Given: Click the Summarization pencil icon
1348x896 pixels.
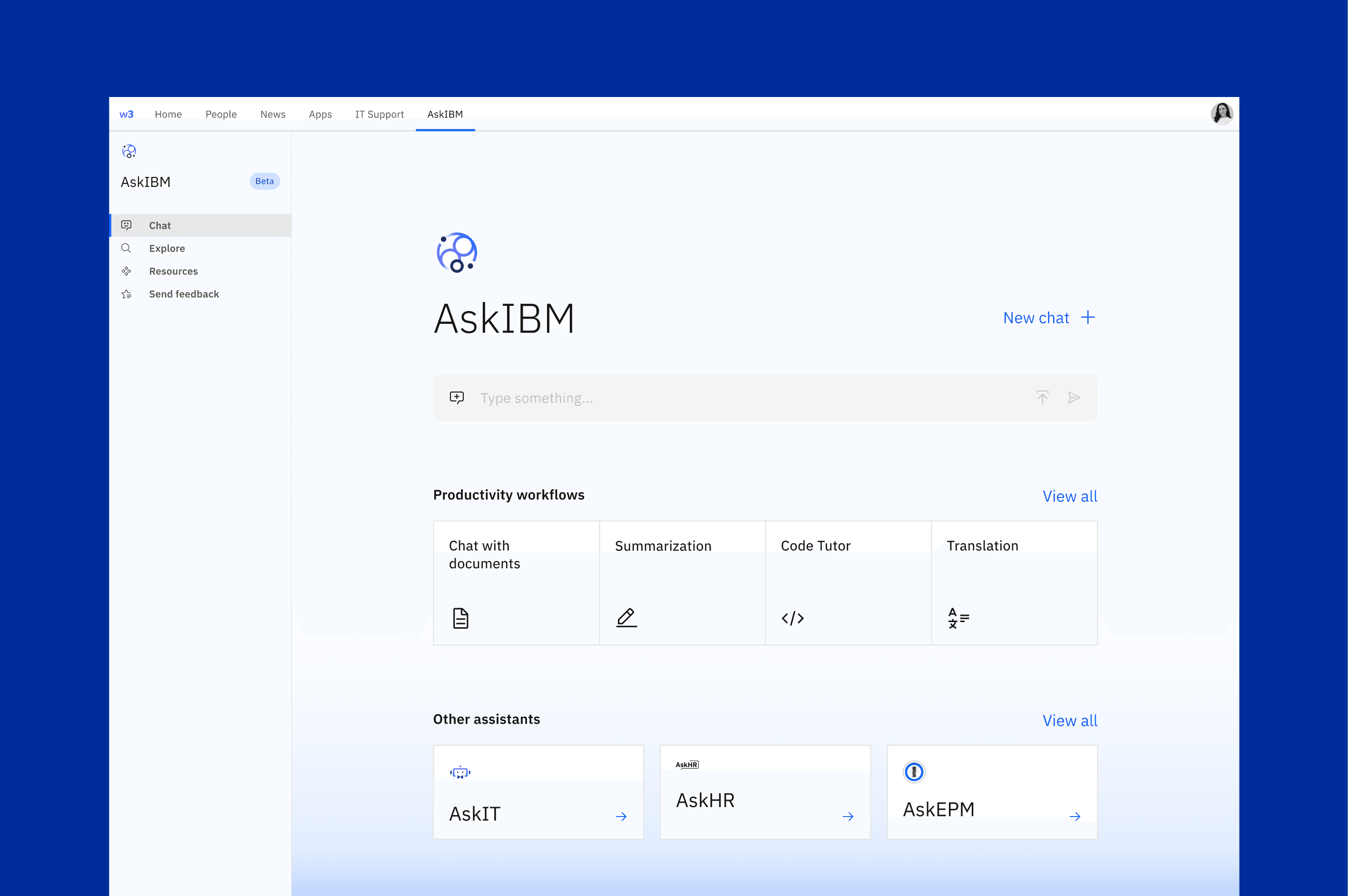Looking at the screenshot, I should 626,618.
